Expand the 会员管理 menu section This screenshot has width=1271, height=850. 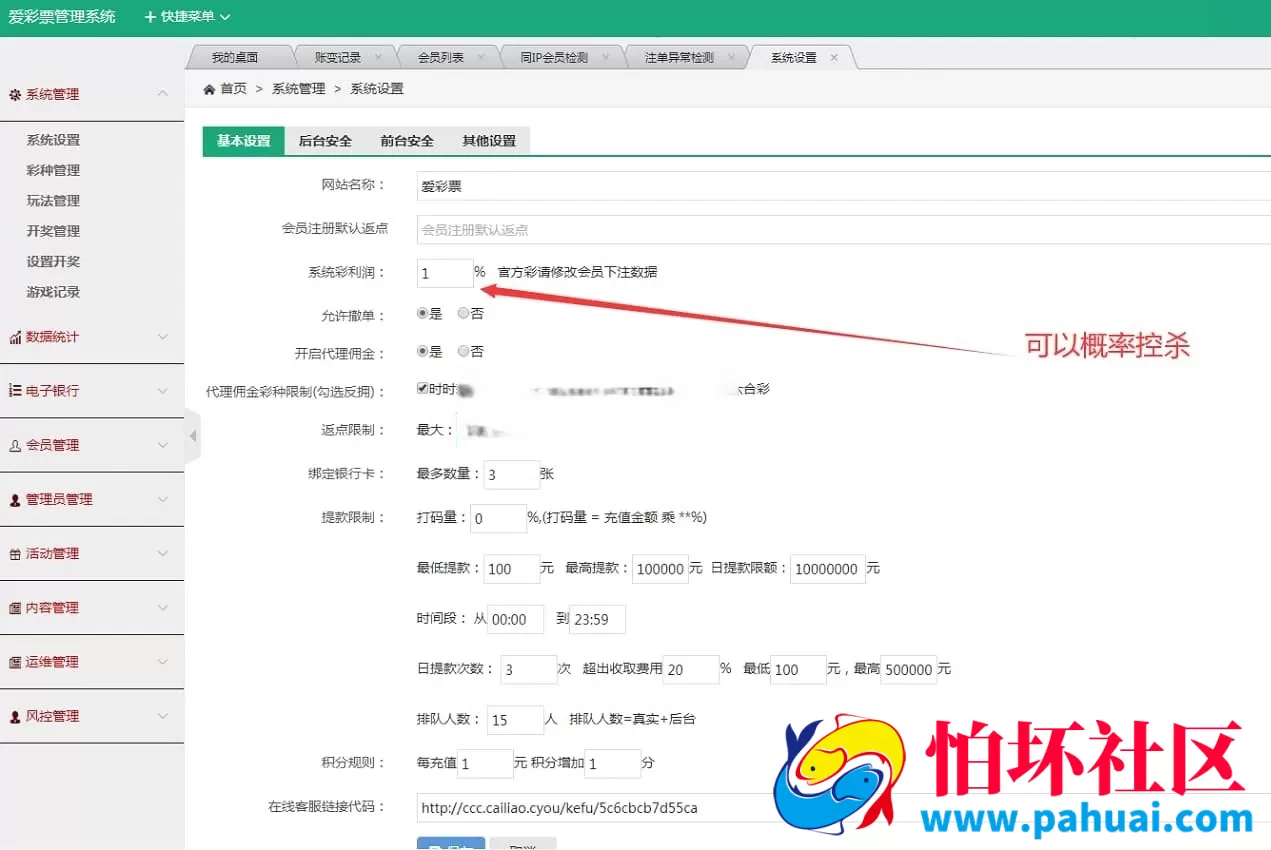point(90,445)
